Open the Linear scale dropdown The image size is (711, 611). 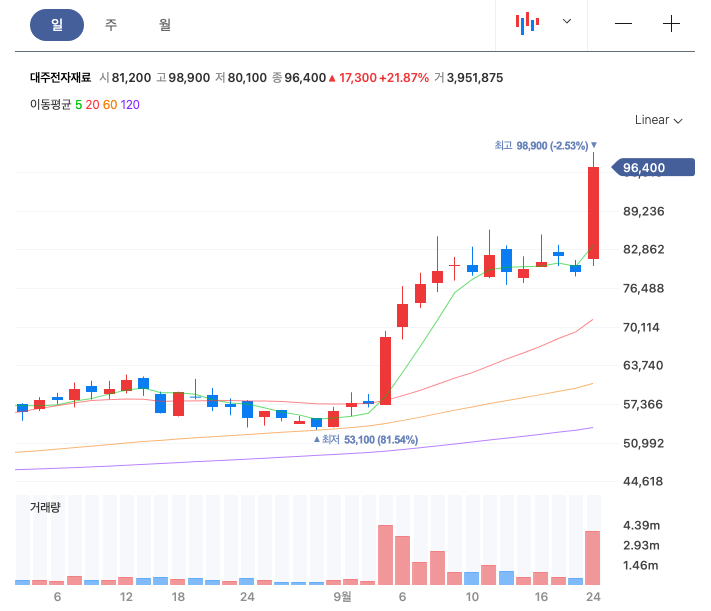(x=658, y=120)
